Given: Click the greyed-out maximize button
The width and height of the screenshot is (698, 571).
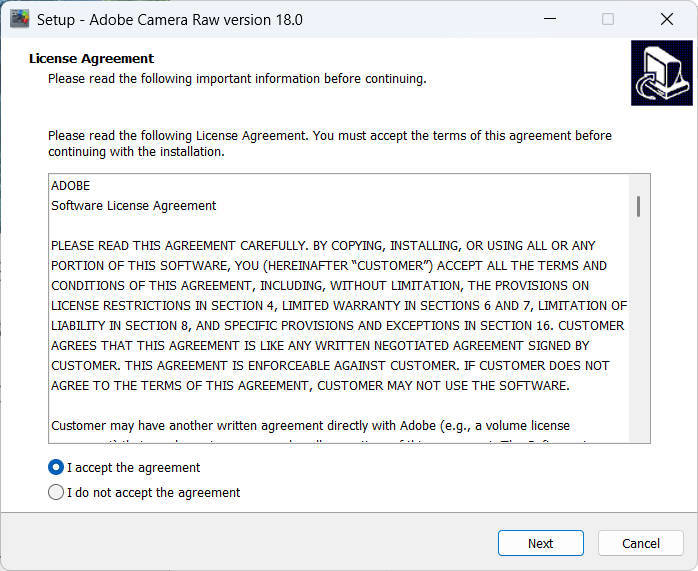Looking at the screenshot, I should (608, 19).
